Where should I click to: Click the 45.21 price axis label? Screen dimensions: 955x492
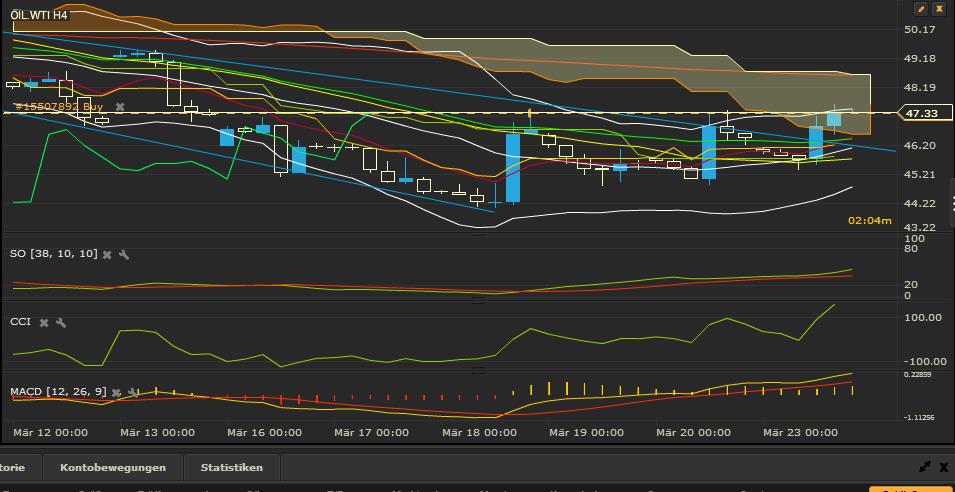tap(920, 175)
